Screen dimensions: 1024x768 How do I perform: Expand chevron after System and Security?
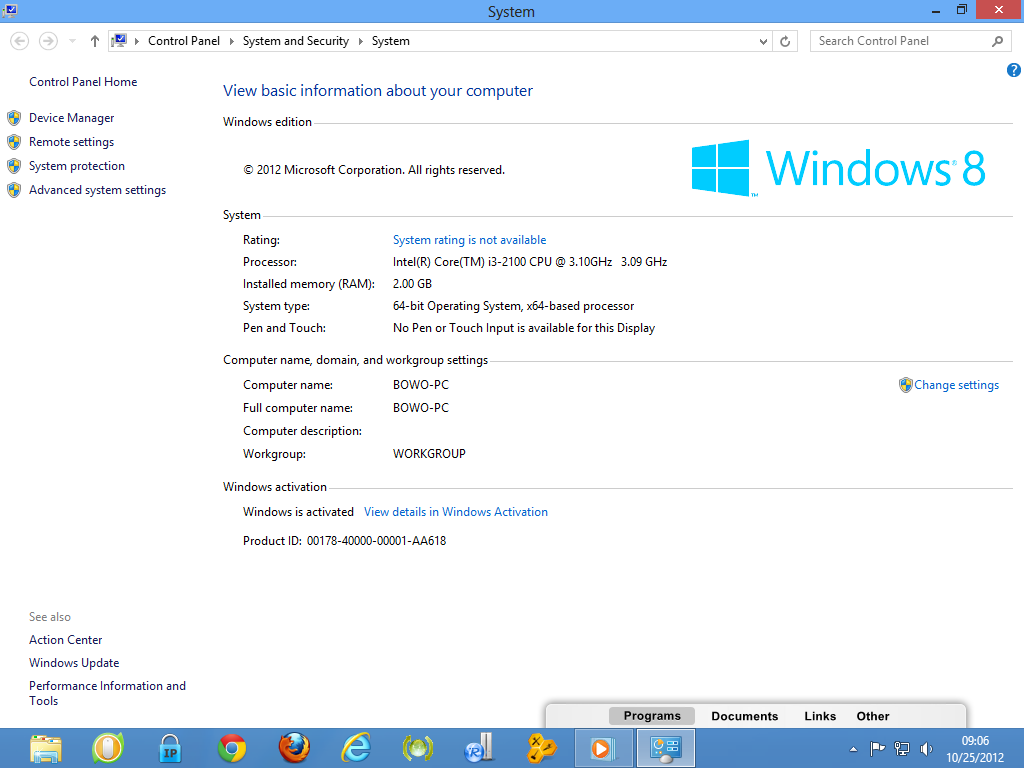pyautogui.click(x=360, y=41)
